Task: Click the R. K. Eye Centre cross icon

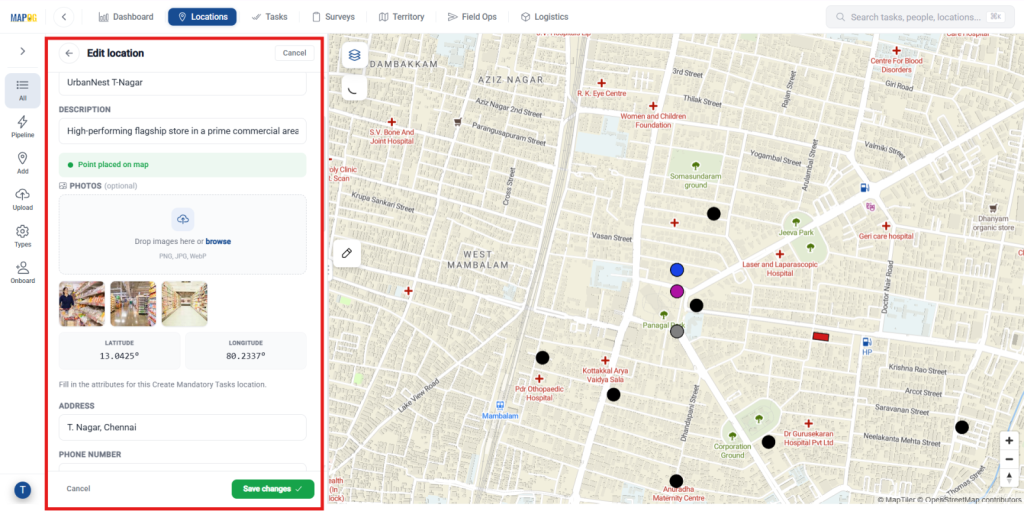Action: coord(601,83)
